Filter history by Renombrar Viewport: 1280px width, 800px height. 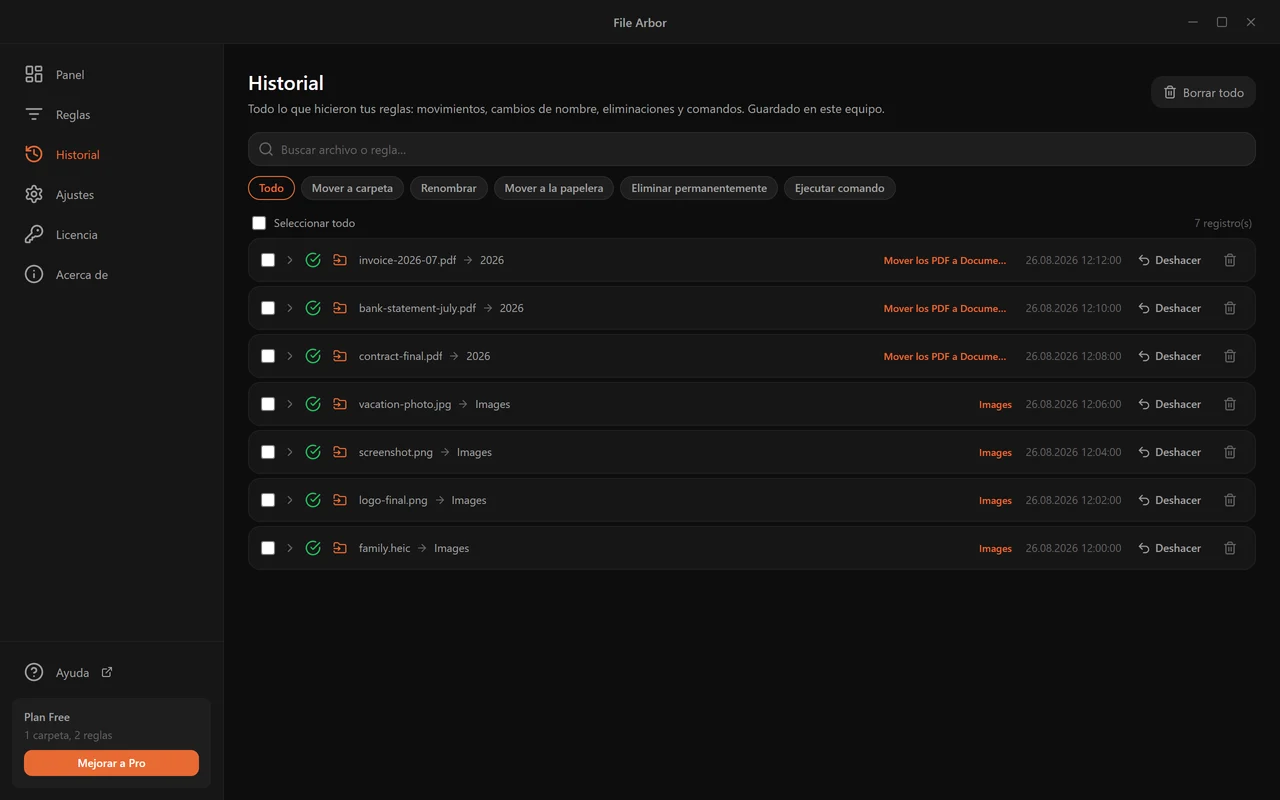449,188
